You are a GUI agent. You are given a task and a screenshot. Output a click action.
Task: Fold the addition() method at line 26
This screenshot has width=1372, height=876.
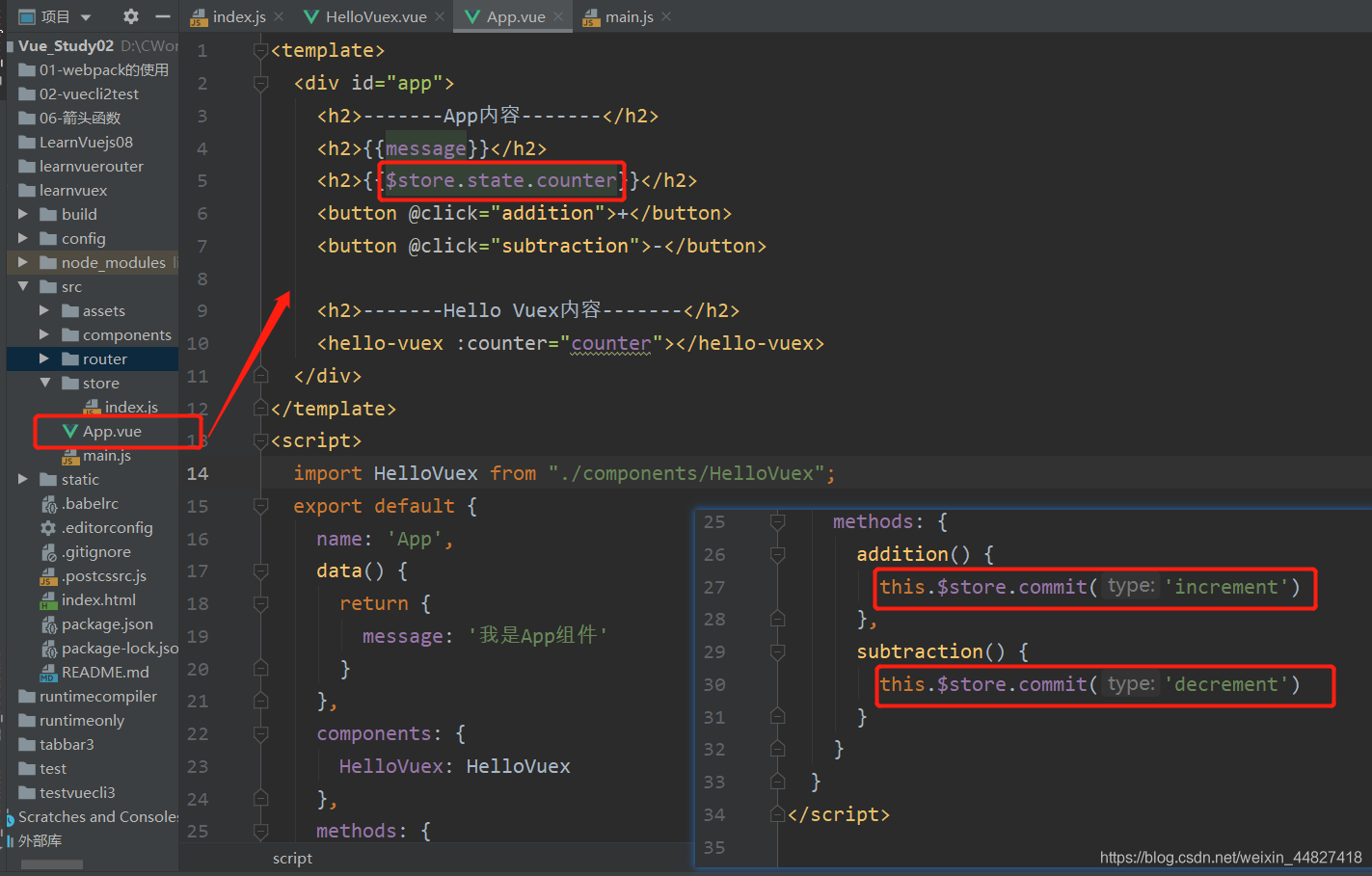point(777,554)
